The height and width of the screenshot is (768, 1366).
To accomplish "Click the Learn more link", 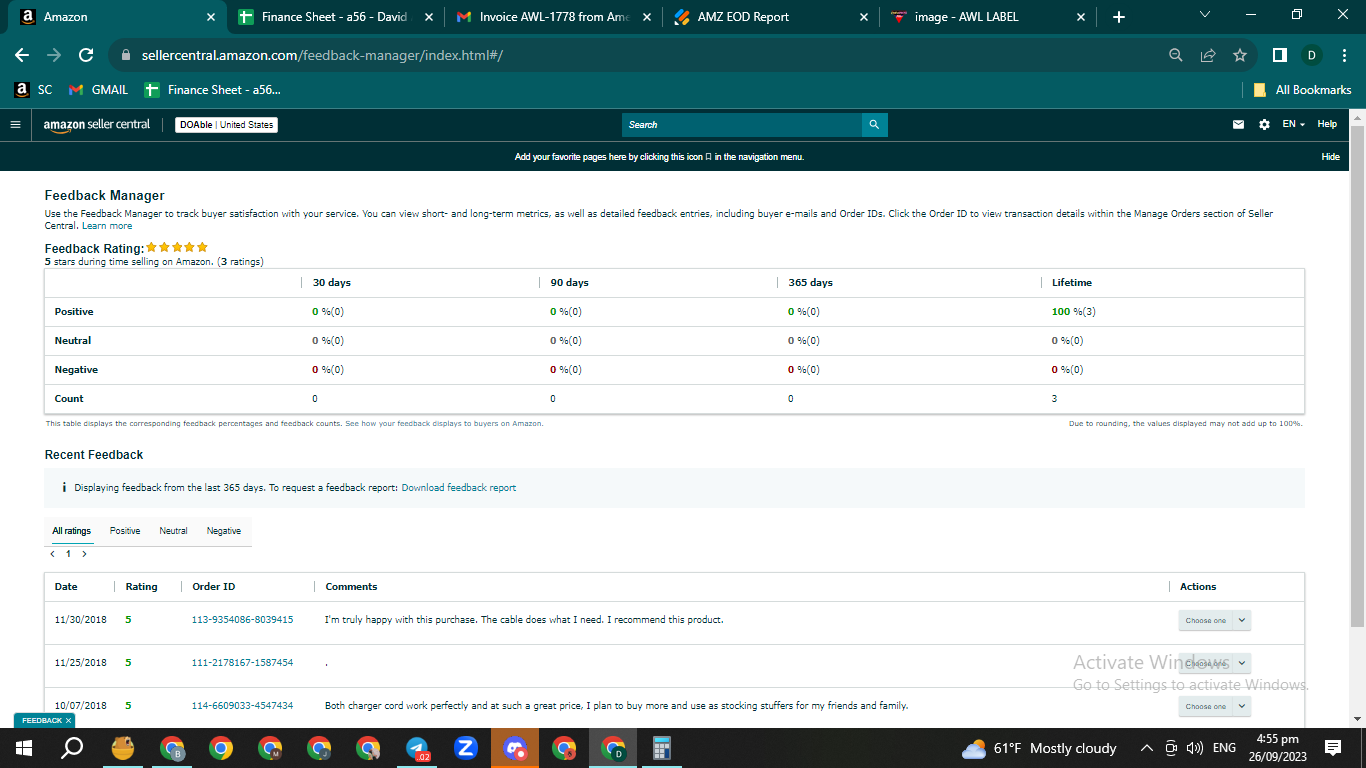I will 107,226.
